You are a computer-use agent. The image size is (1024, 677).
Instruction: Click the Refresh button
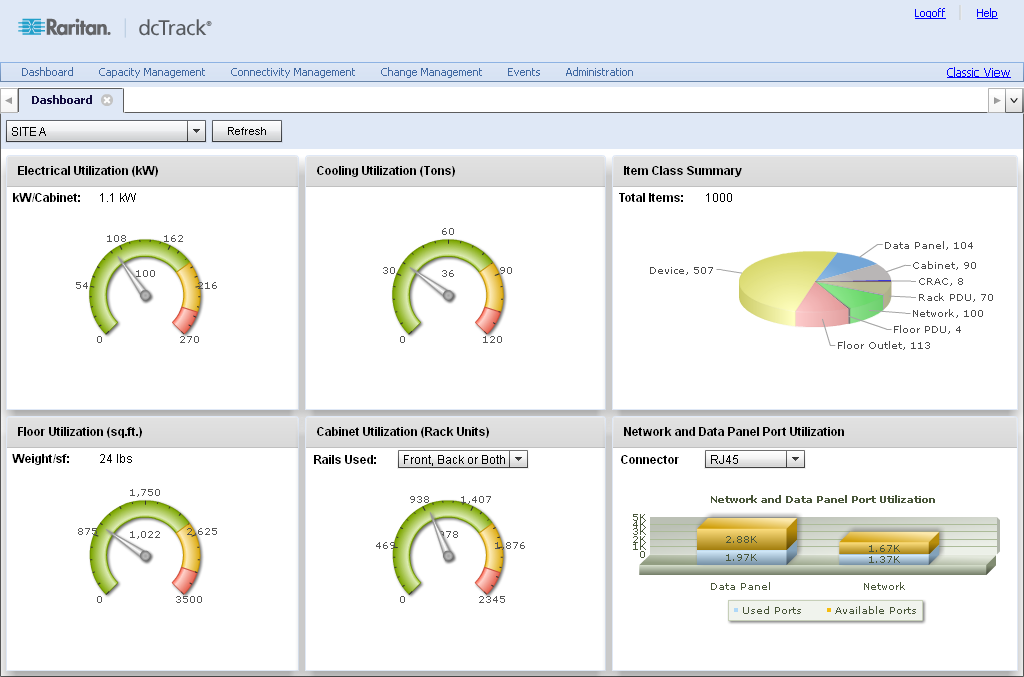[x=247, y=131]
